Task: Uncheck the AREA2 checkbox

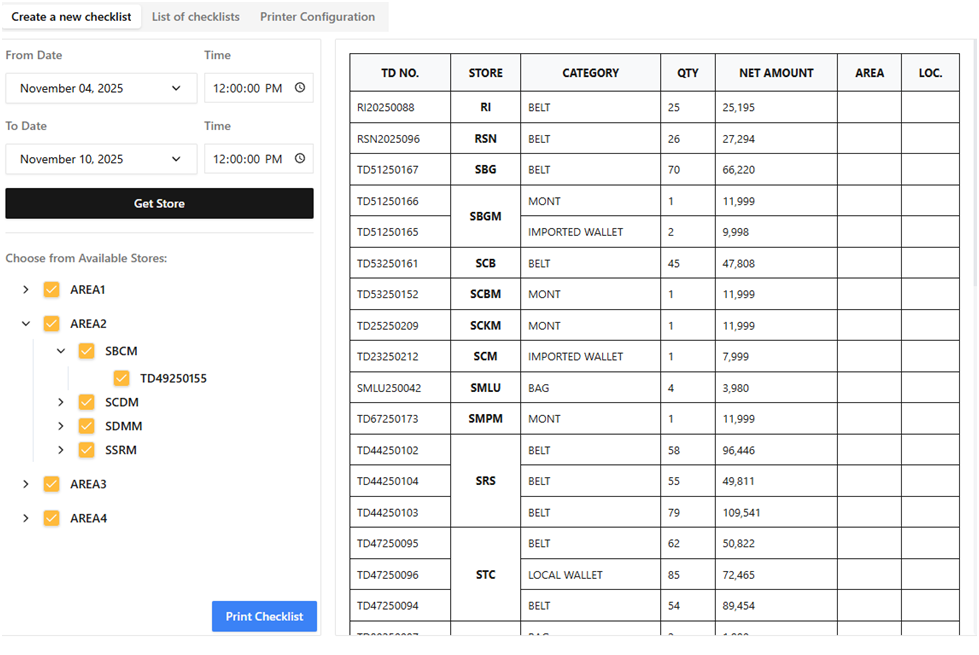Action: [x=51, y=324]
